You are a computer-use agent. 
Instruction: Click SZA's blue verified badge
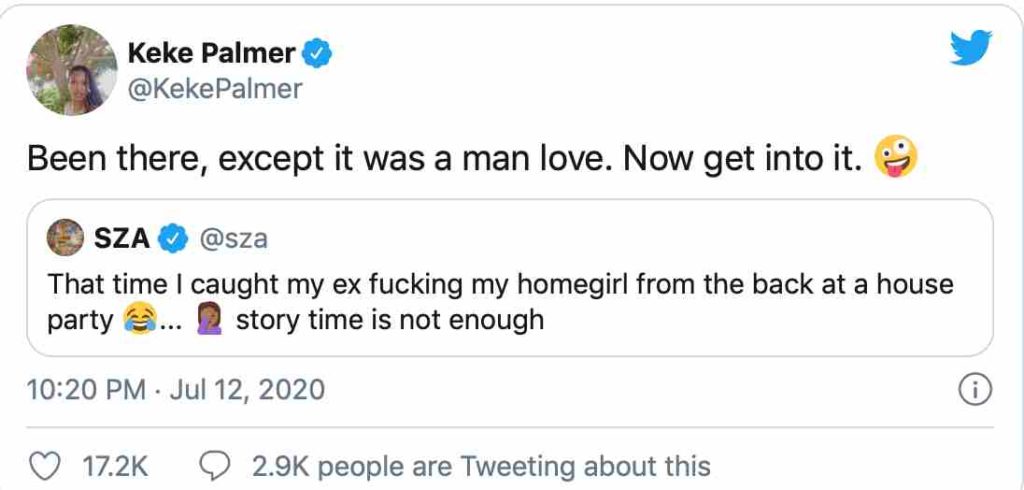pyautogui.click(x=171, y=238)
